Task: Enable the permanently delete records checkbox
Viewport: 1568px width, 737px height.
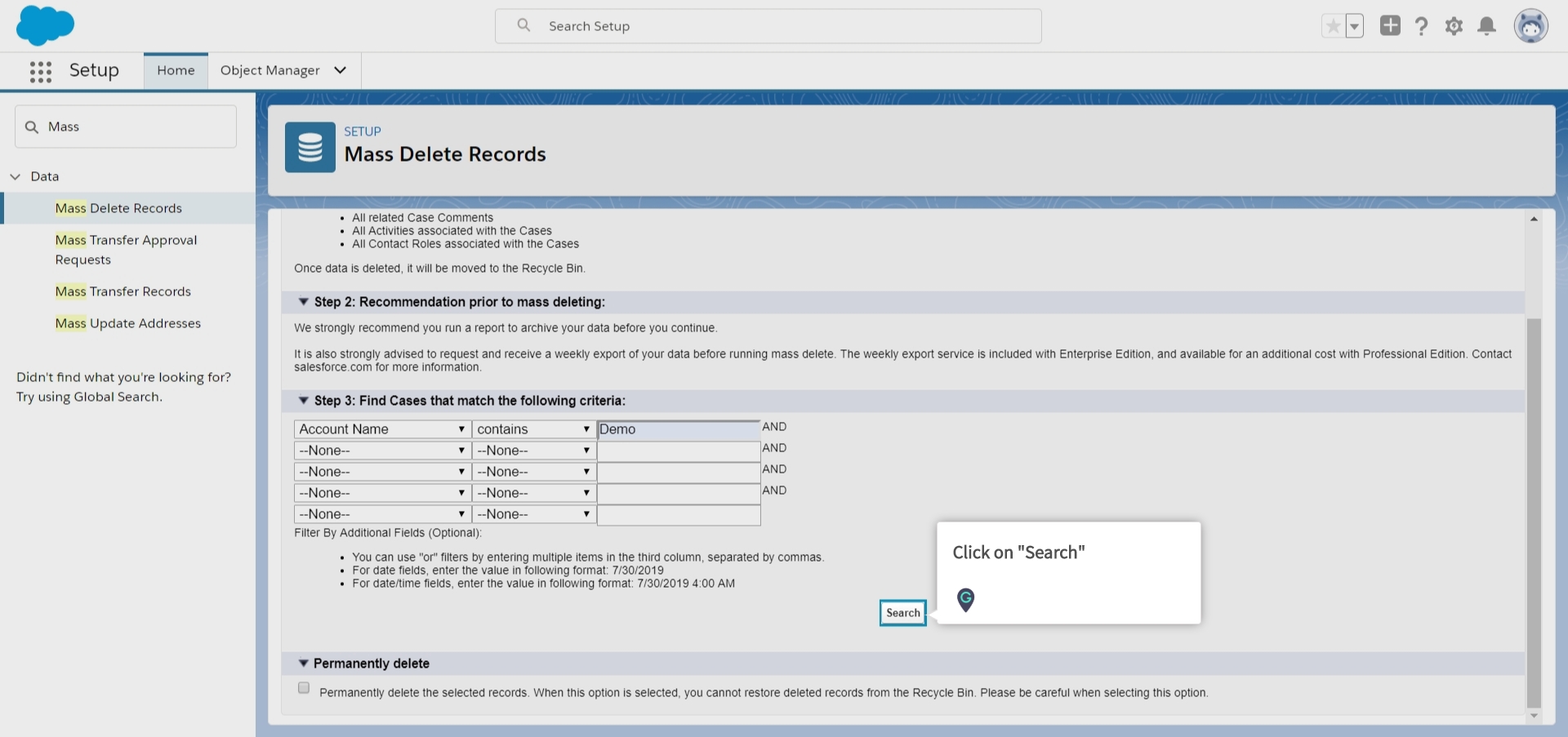Action: [303, 688]
